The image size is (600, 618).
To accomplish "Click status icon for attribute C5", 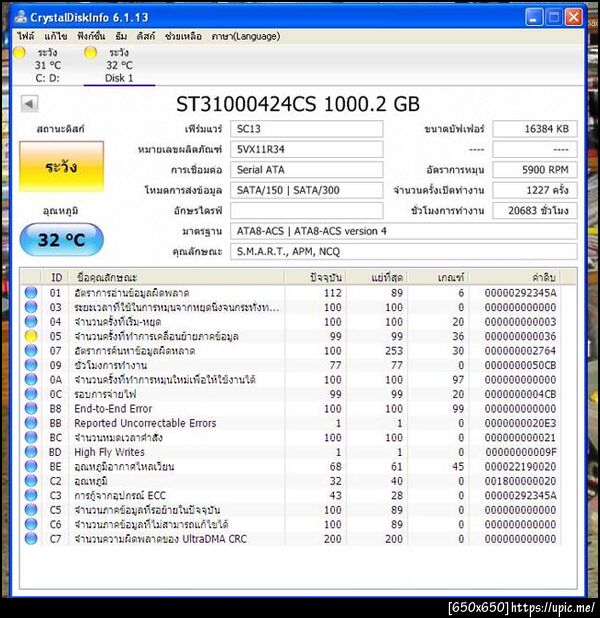I will pyautogui.click(x=31, y=510).
